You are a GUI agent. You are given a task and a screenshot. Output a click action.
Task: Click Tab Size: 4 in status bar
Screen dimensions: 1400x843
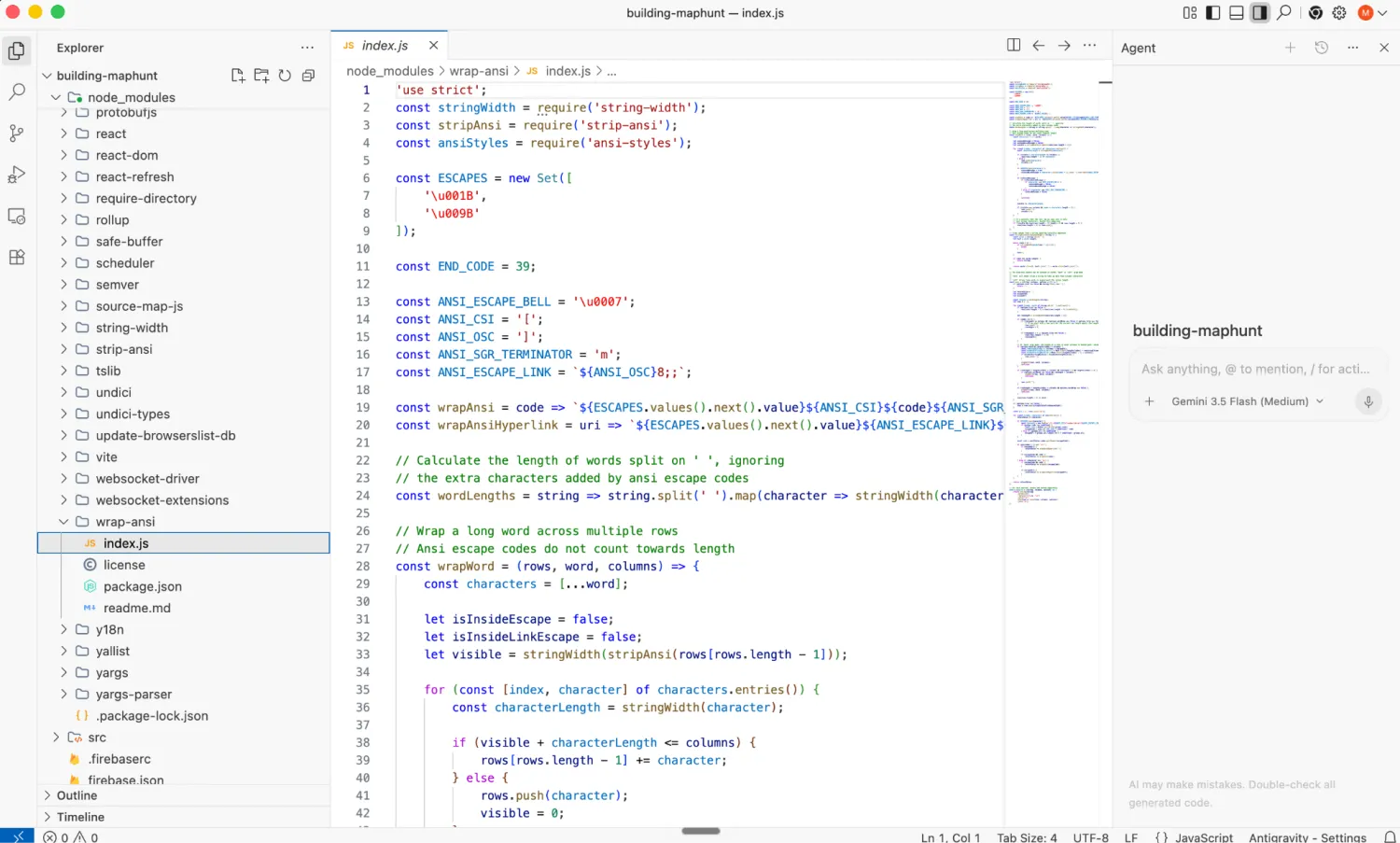(1027, 837)
